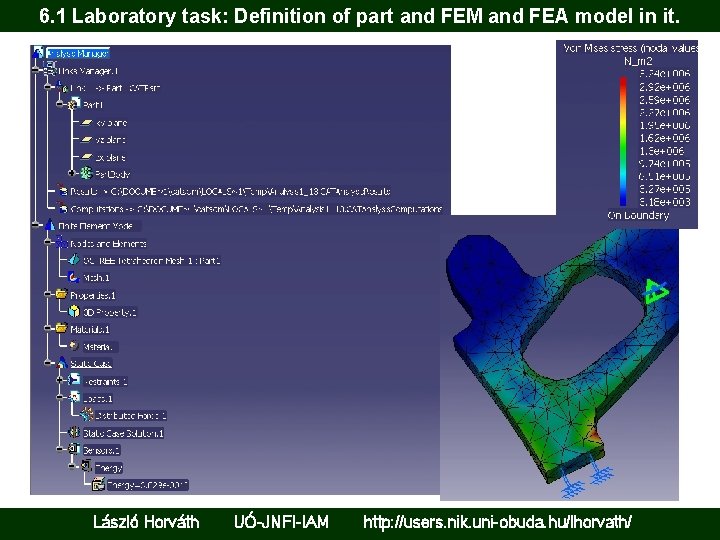Click the yz plane icon
The width and height of the screenshot is (720, 540).
pos(86,140)
